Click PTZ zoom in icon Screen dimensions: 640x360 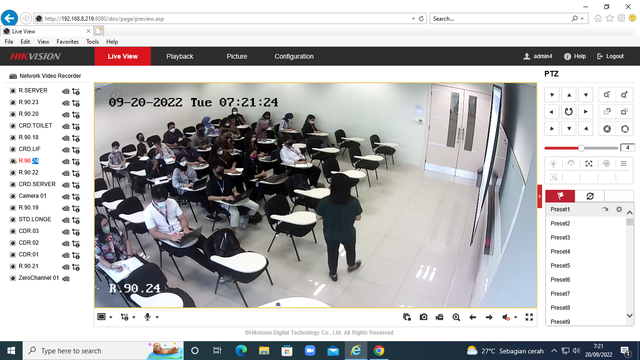click(624, 95)
